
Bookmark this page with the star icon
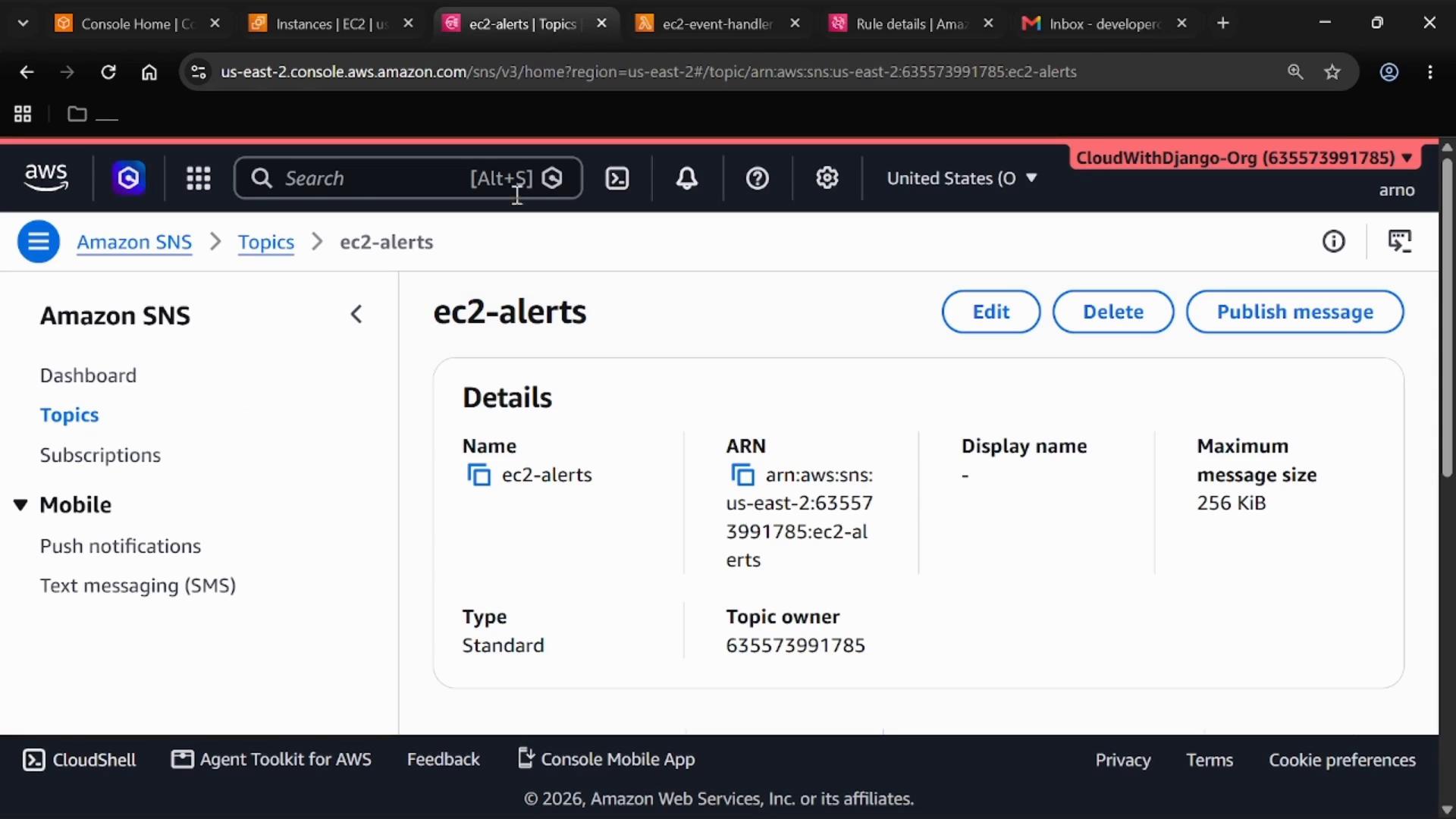click(x=1332, y=72)
